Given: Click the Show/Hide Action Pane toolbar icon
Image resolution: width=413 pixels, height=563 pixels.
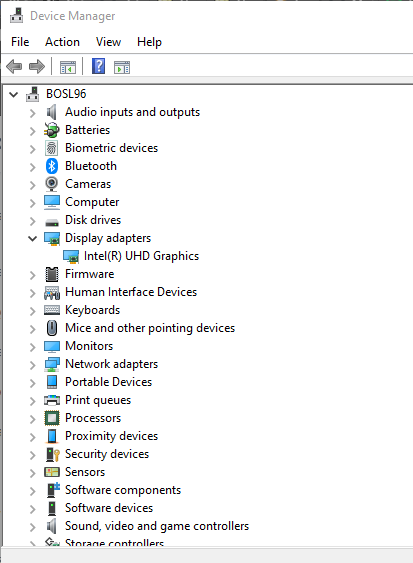Looking at the screenshot, I should 122,67.
